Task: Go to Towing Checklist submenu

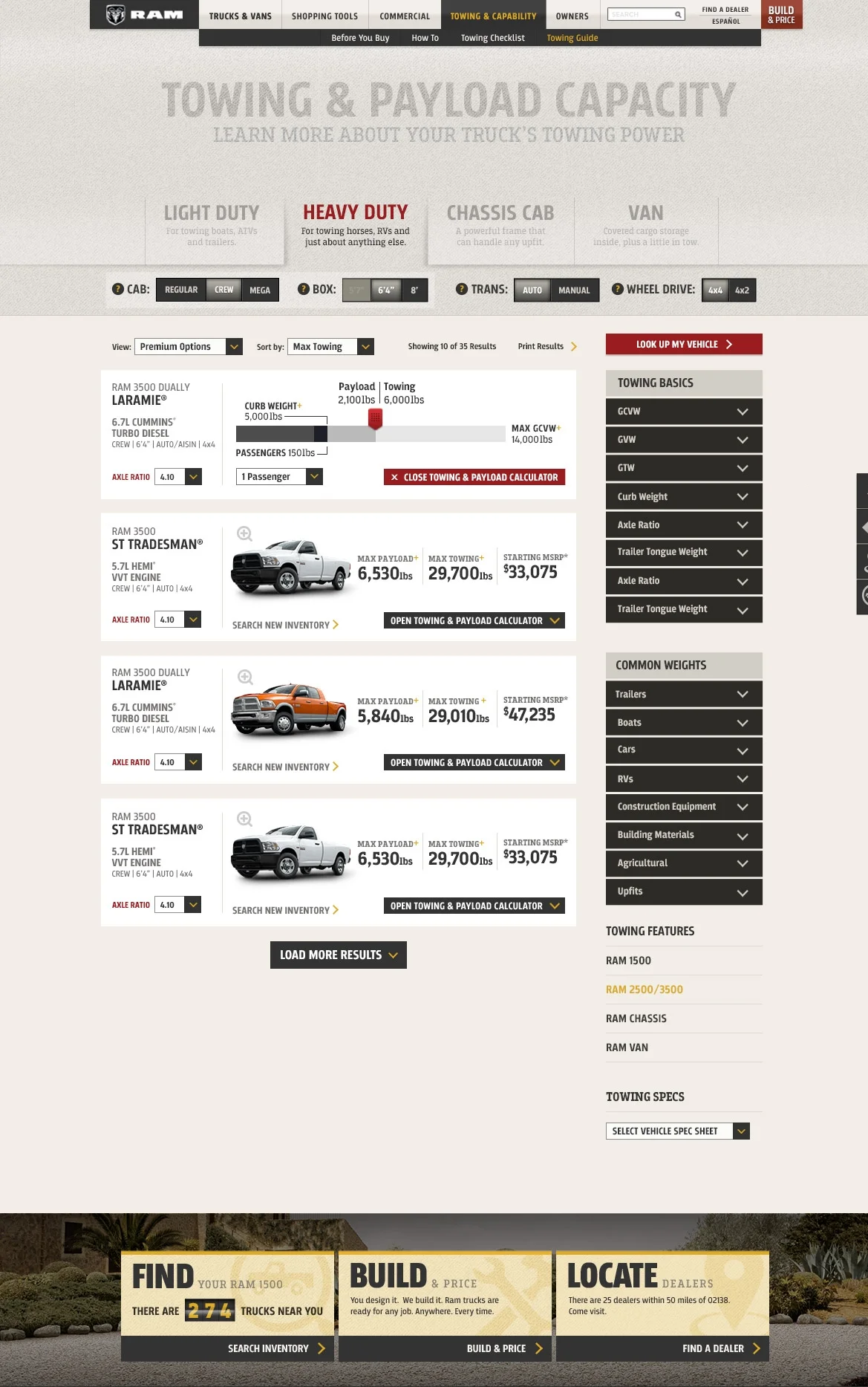Action: [492, 38]
